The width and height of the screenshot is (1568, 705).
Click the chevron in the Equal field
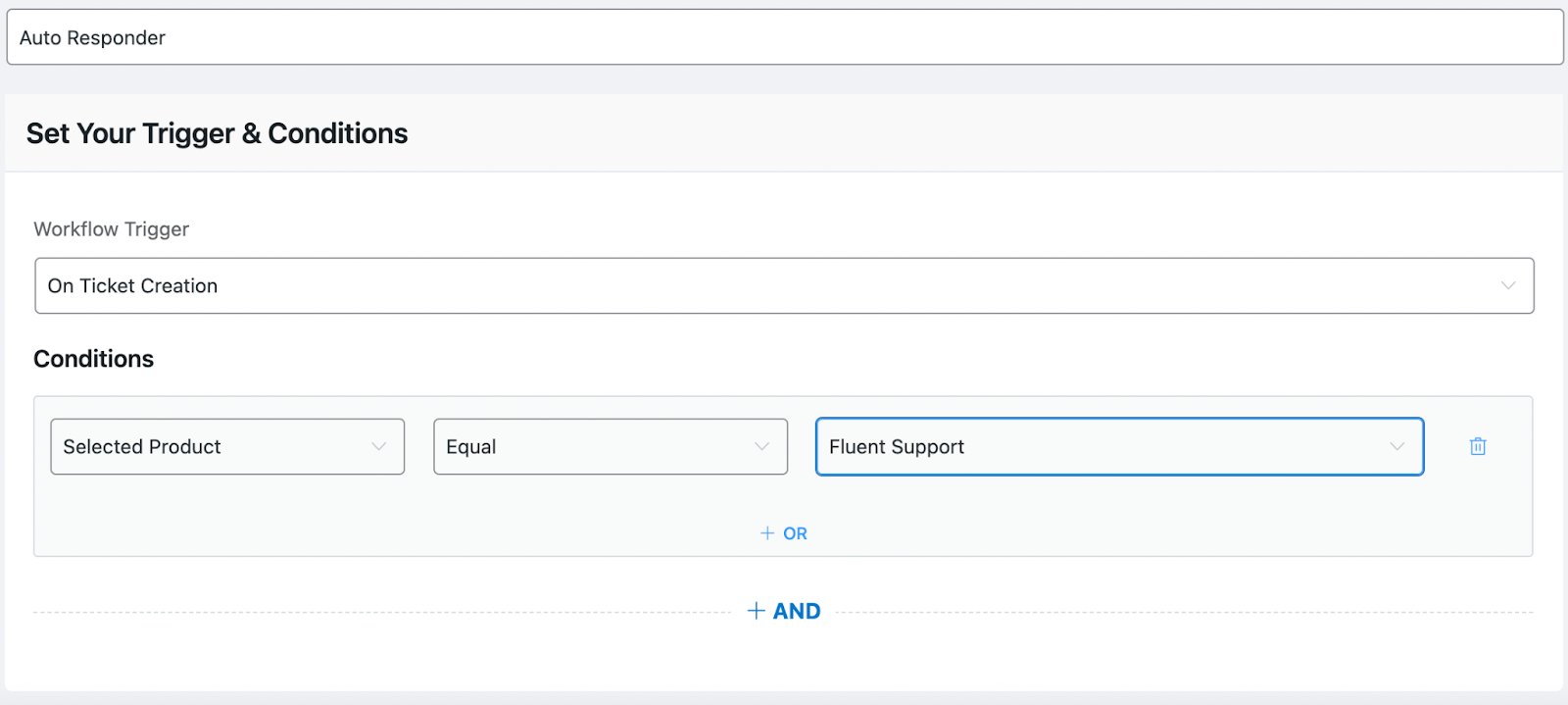pos(761,447)
